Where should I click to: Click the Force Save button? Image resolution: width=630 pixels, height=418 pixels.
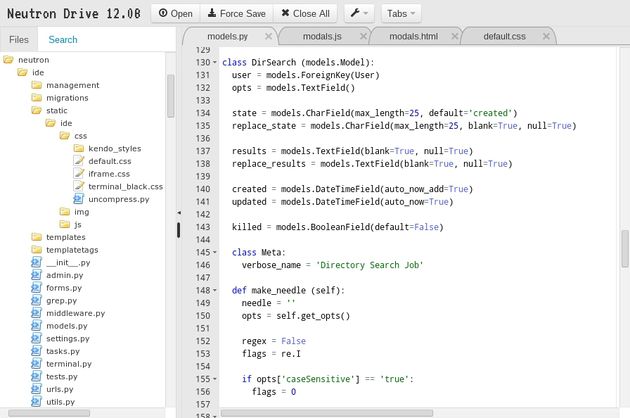(x=237, y=13)
